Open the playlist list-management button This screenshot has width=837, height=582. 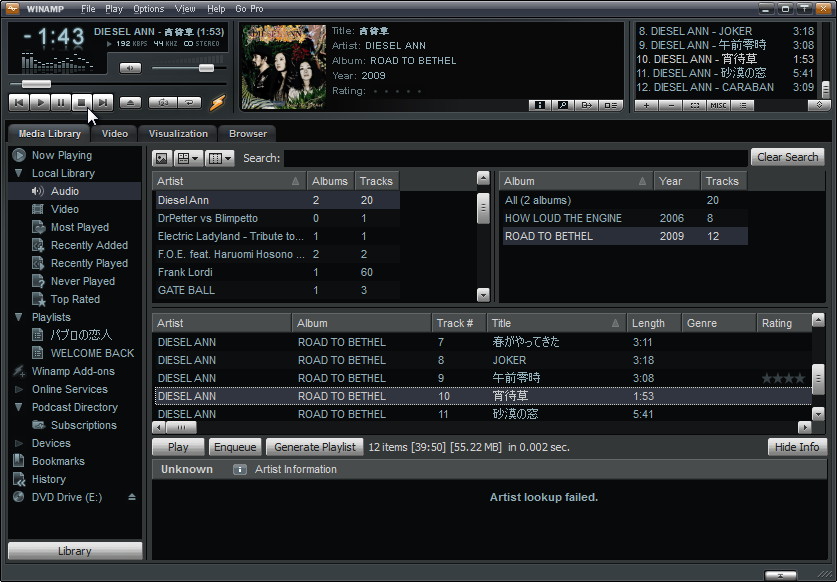pyautogui.click(x=743, y=106)
